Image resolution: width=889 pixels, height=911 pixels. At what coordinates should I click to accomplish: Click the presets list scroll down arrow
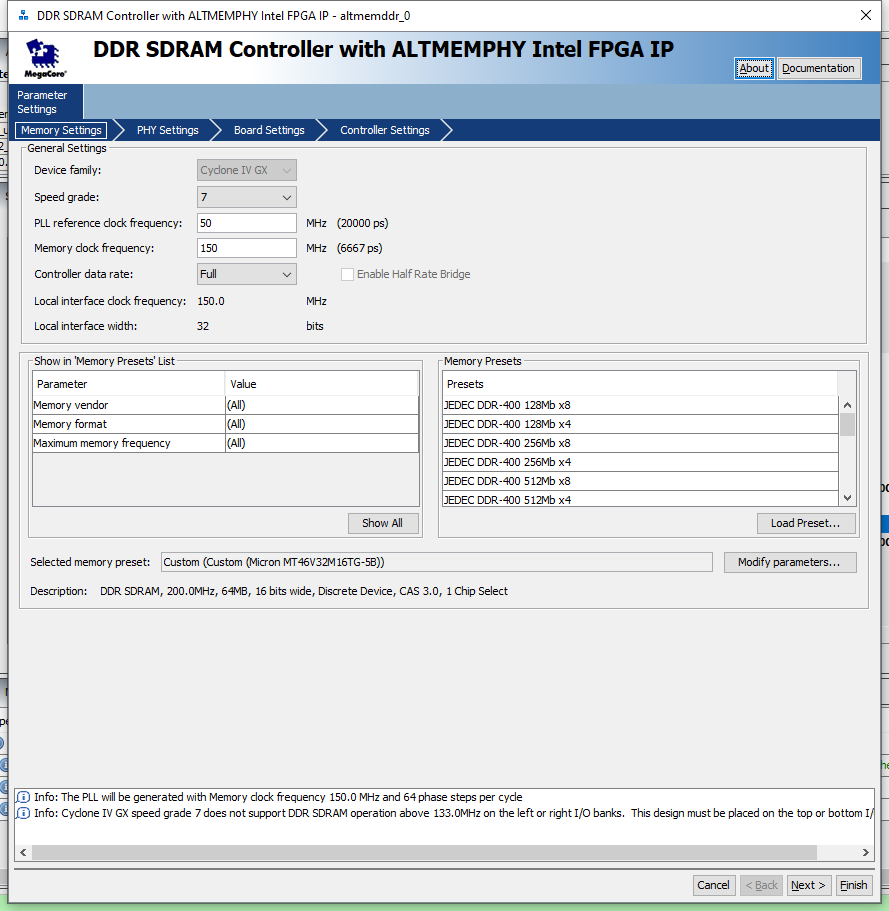847,498
